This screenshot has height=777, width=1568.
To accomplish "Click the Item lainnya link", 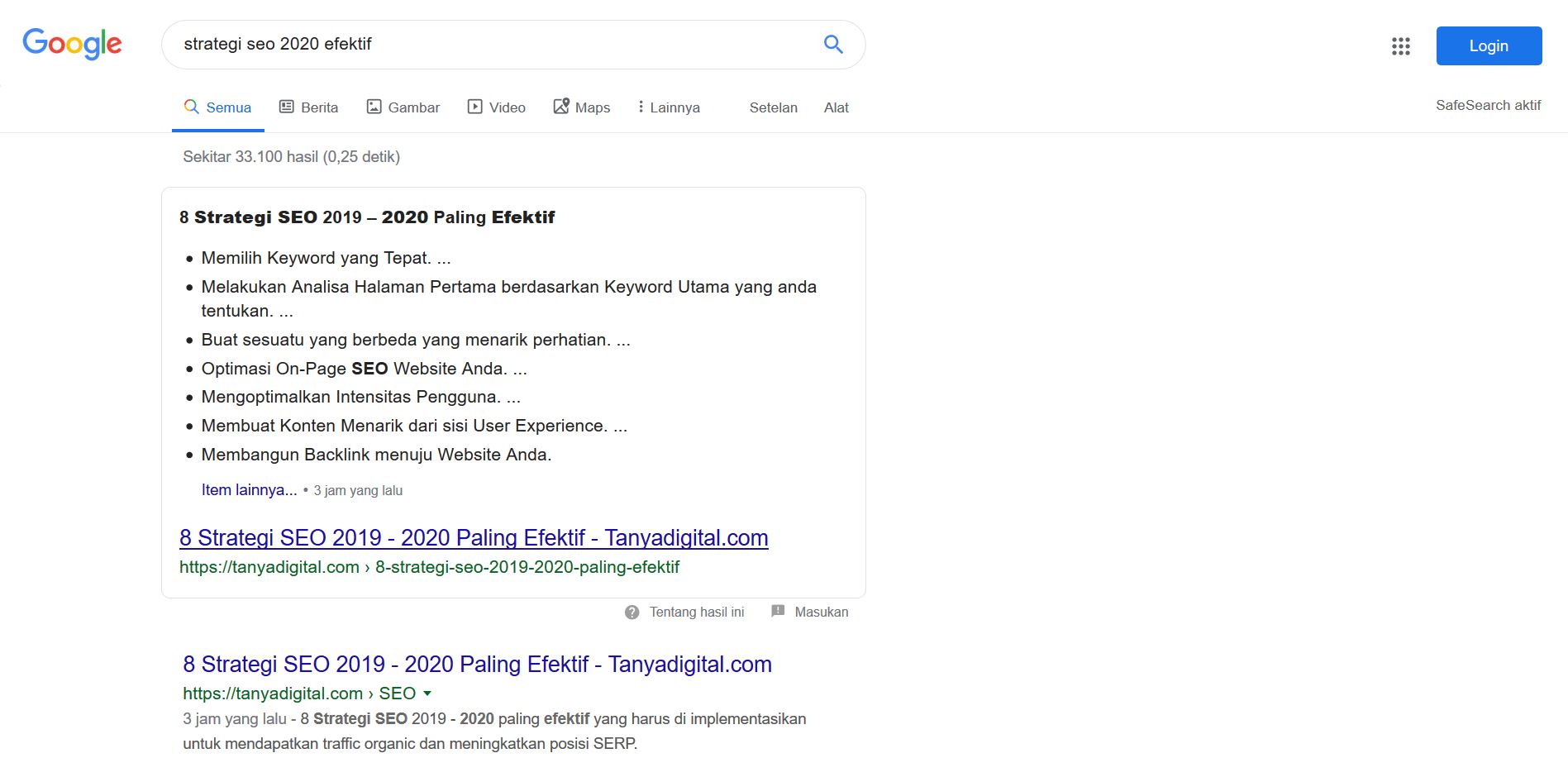I will pyautogui.click(x=249, y=490).
